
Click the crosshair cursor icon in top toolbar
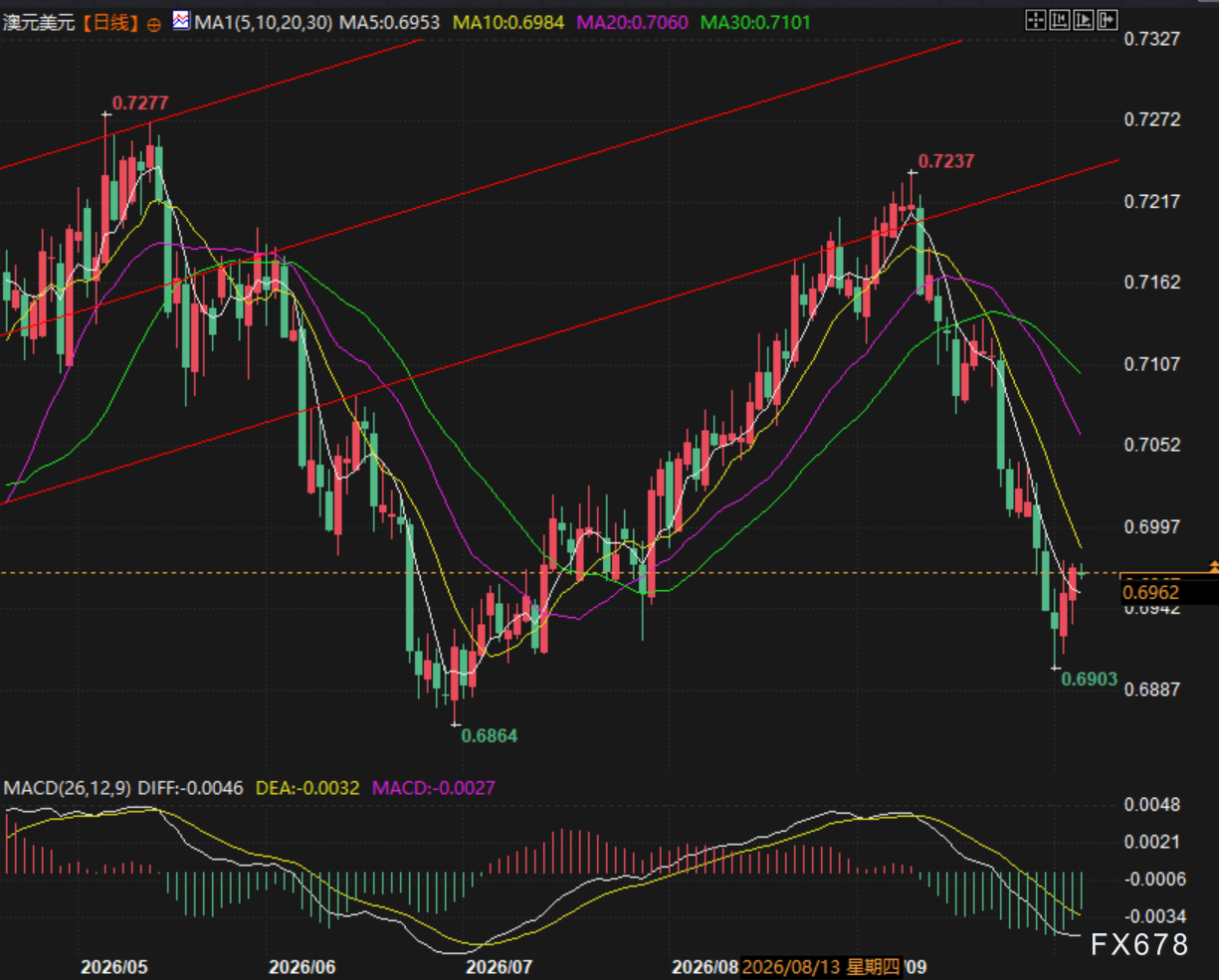(1035, 20)
